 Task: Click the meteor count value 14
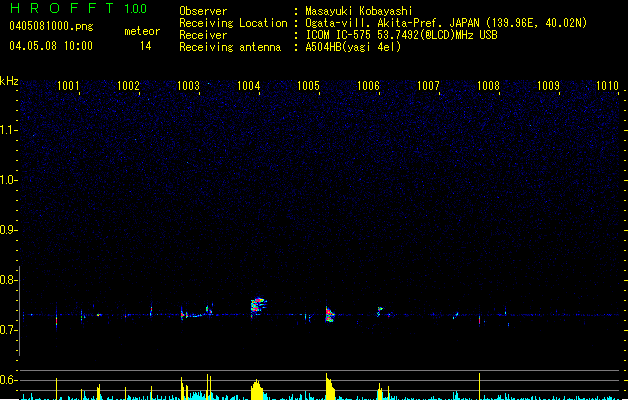pyautogui.click(x=146, y=46)
